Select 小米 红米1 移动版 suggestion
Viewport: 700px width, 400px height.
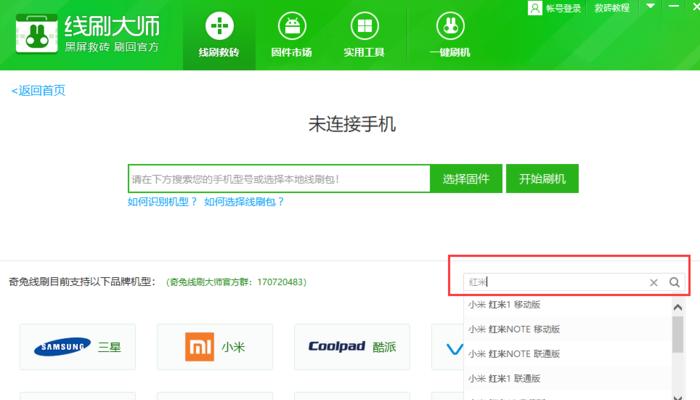(x=567, y=305)
